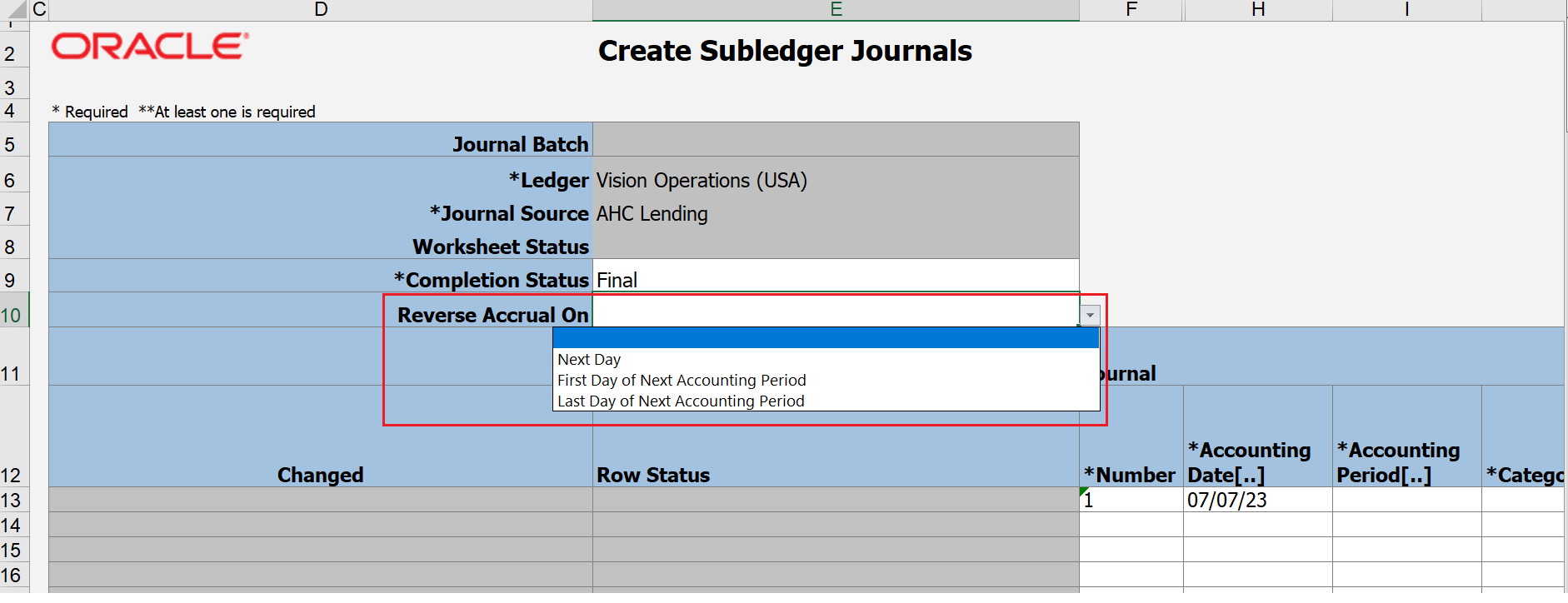Choose First Day of Next Accounting Period

click(682, 381)
